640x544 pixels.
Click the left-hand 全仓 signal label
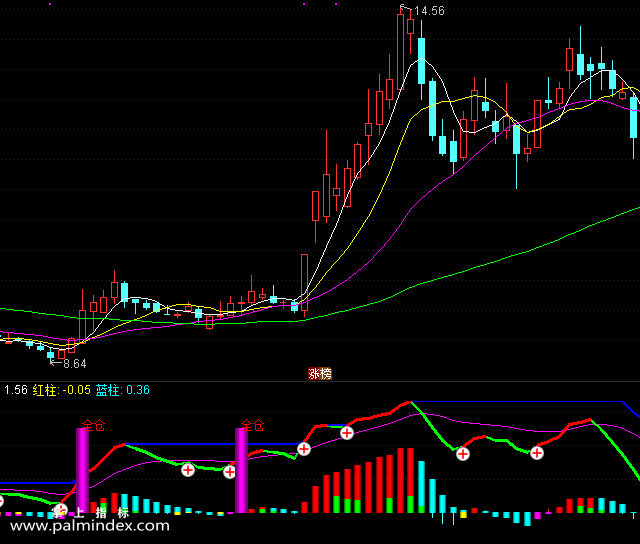tap(93, 426)
